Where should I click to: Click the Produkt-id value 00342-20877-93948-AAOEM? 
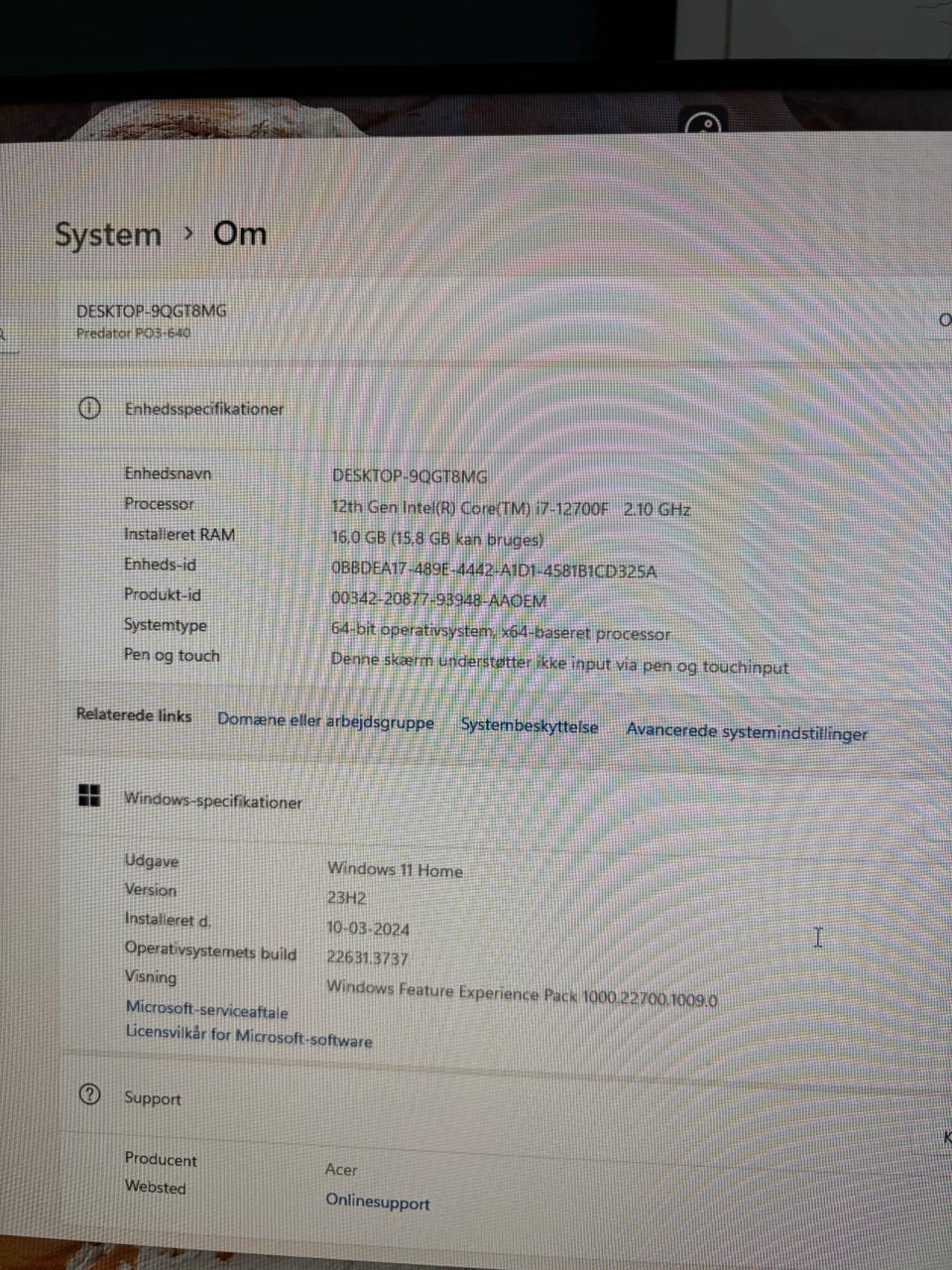tap(438, 600)
